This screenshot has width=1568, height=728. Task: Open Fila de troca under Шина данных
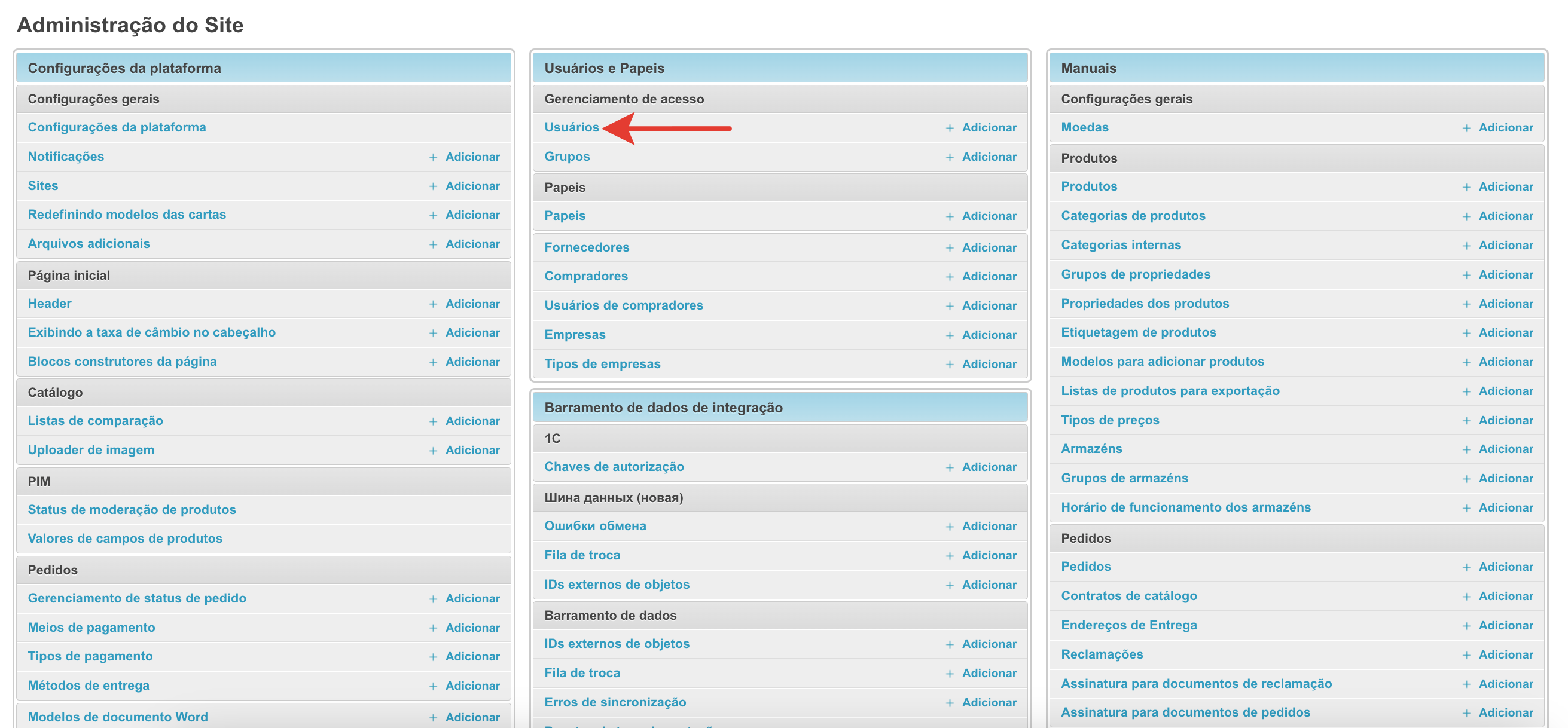point(581,555)
